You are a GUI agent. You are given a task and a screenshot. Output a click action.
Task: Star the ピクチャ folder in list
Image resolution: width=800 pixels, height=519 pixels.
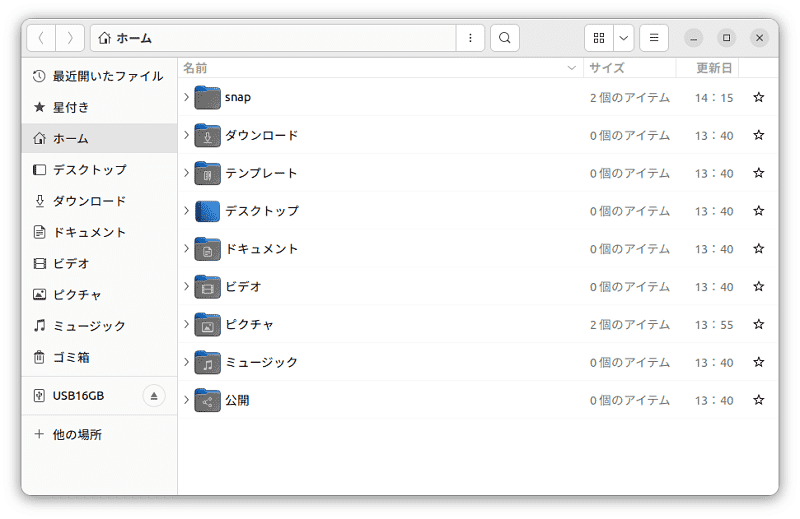(759, 324)
